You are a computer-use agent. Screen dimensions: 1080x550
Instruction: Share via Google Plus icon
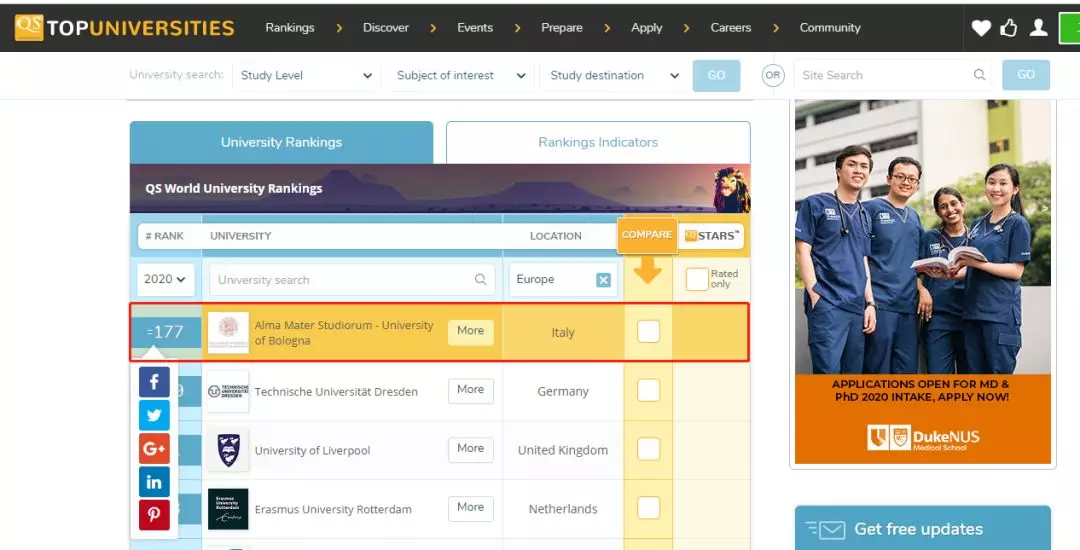(154, 449)
